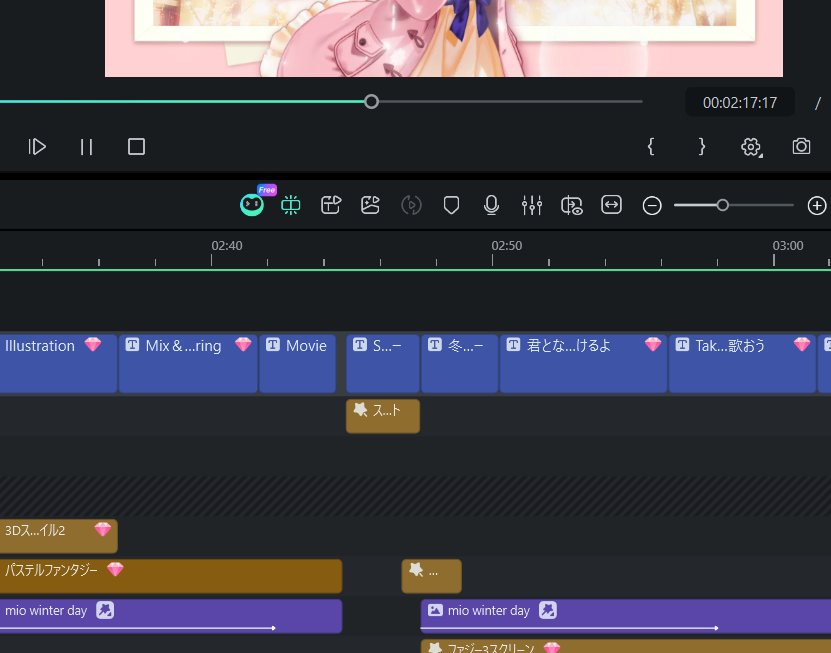
Task: Select the Tak...歌おう title clip
Action: [x=742, y=363]
